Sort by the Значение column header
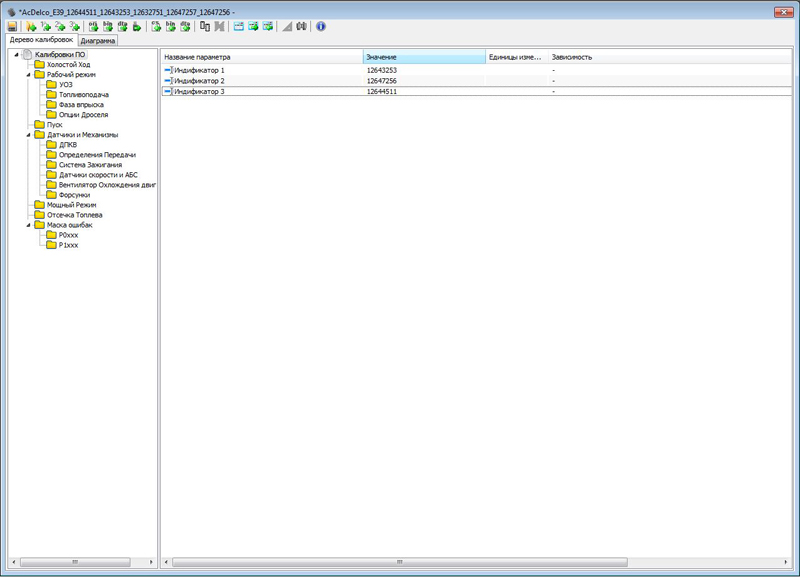Screen dimensions: 800x577 [423, 57]
